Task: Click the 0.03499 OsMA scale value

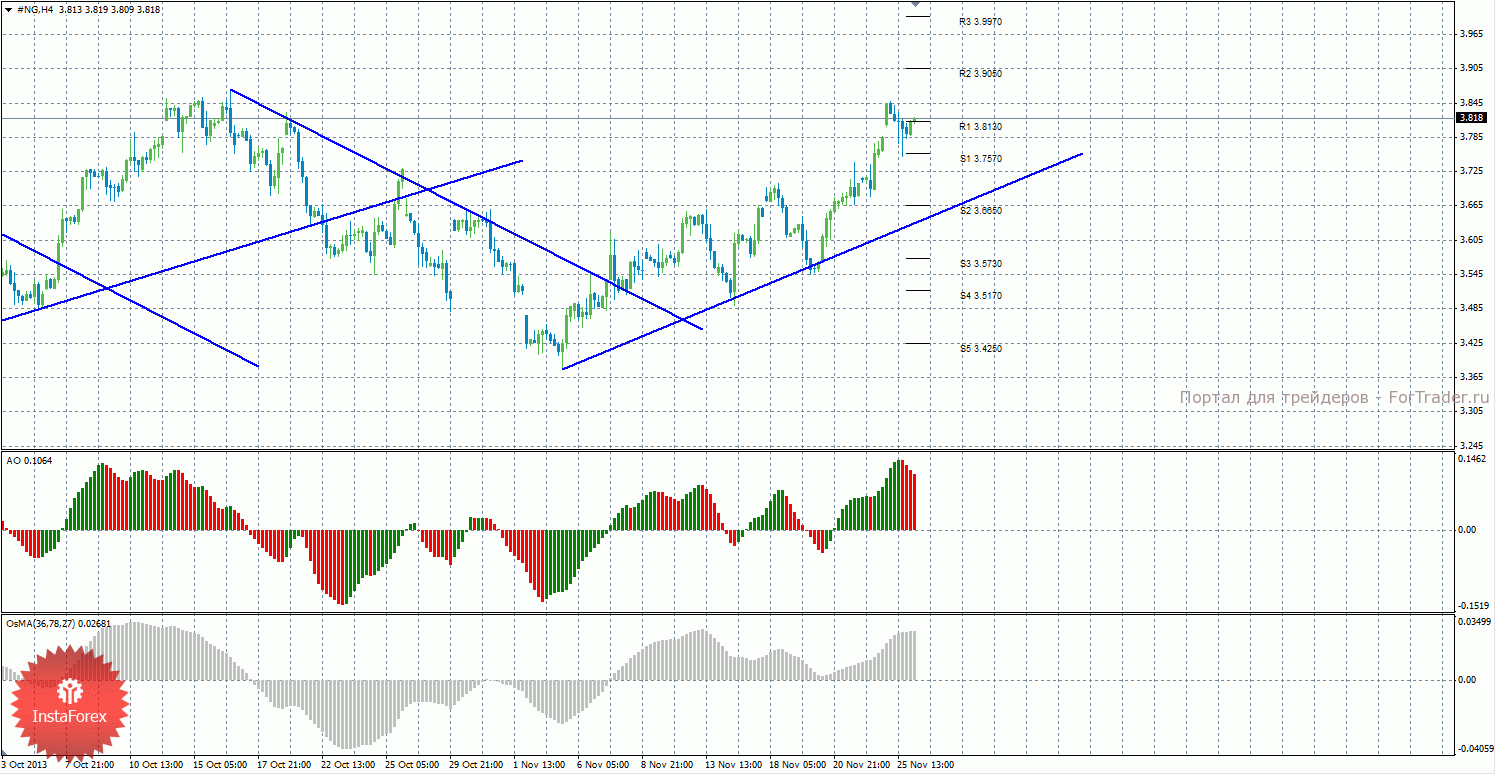Action: tap(1474, 622)
